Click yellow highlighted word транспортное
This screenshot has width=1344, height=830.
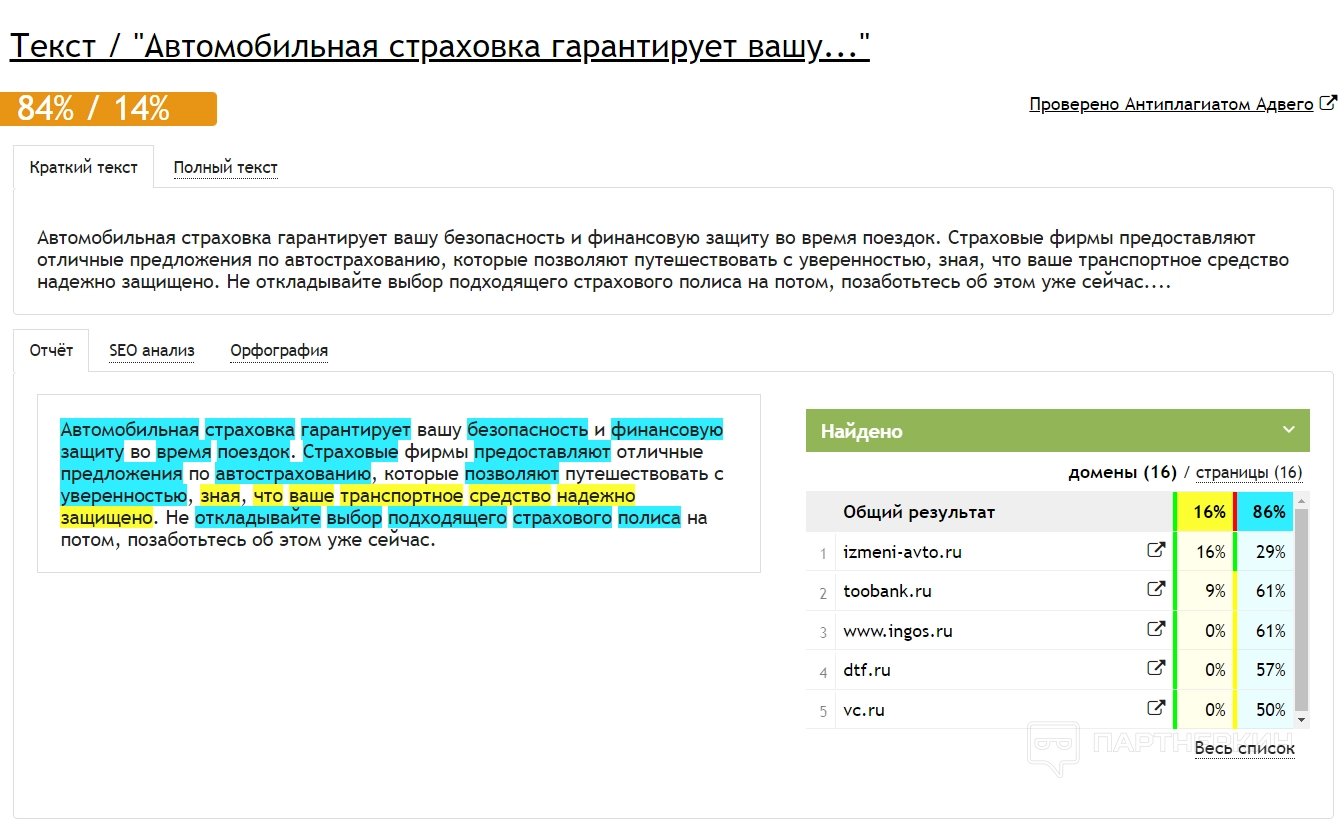coord(402,495)
